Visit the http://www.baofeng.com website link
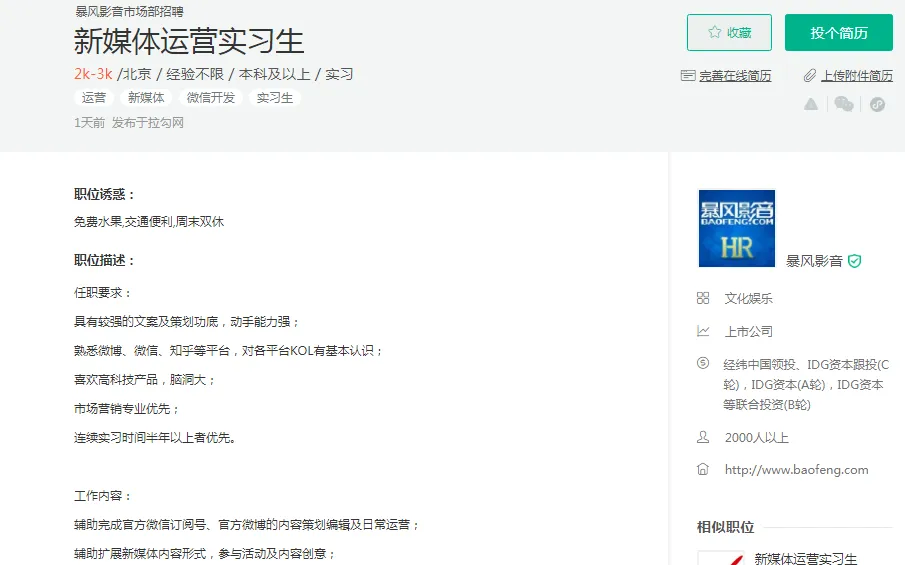Screen dimensions: 905x565 796,470
